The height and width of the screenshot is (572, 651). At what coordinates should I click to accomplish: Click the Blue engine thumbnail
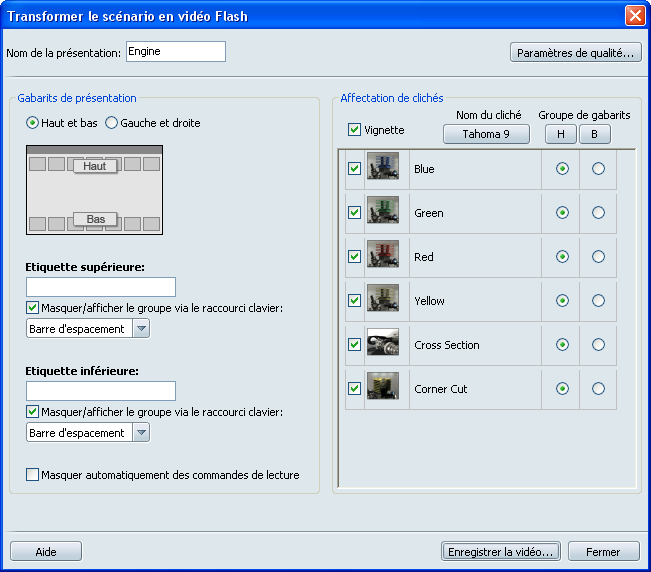click(383, 166)
